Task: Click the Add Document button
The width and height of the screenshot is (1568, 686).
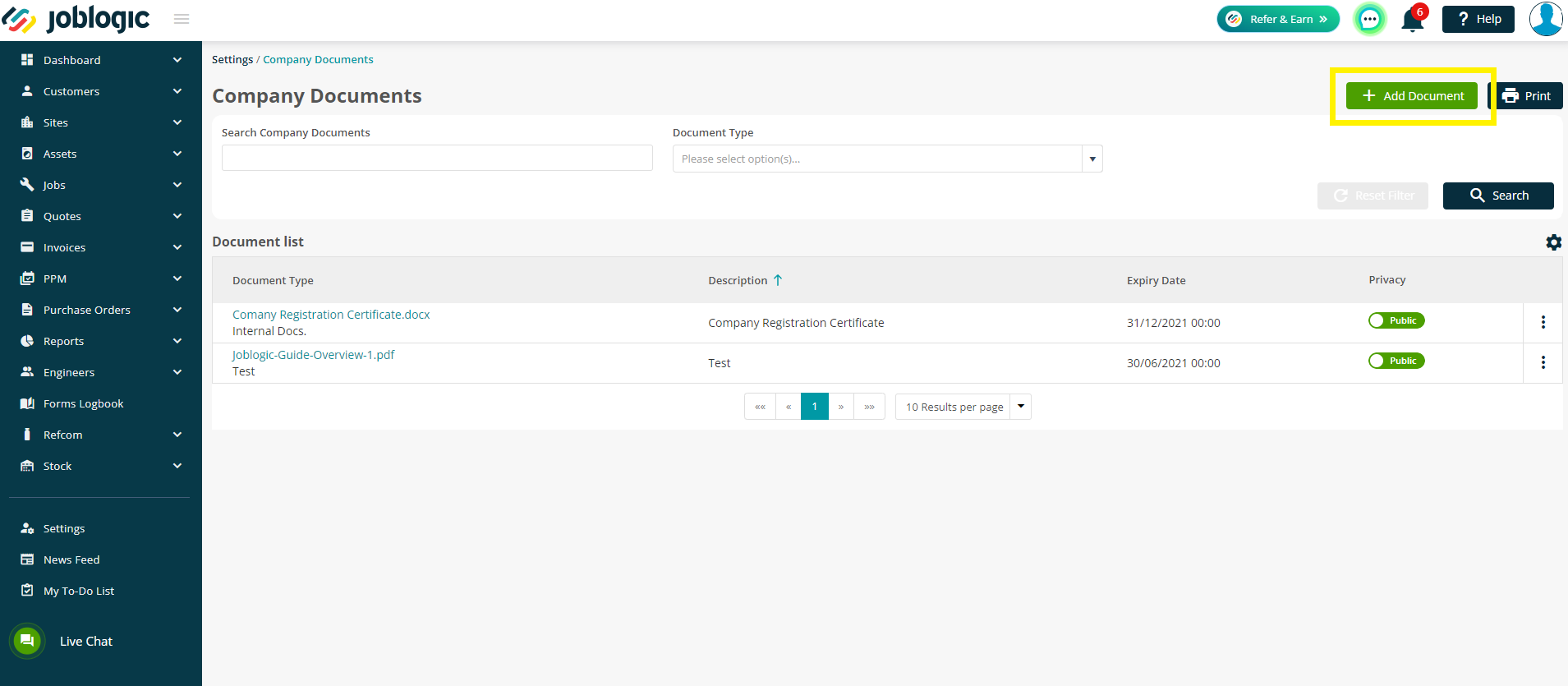Action: (x=1412, y=96)
